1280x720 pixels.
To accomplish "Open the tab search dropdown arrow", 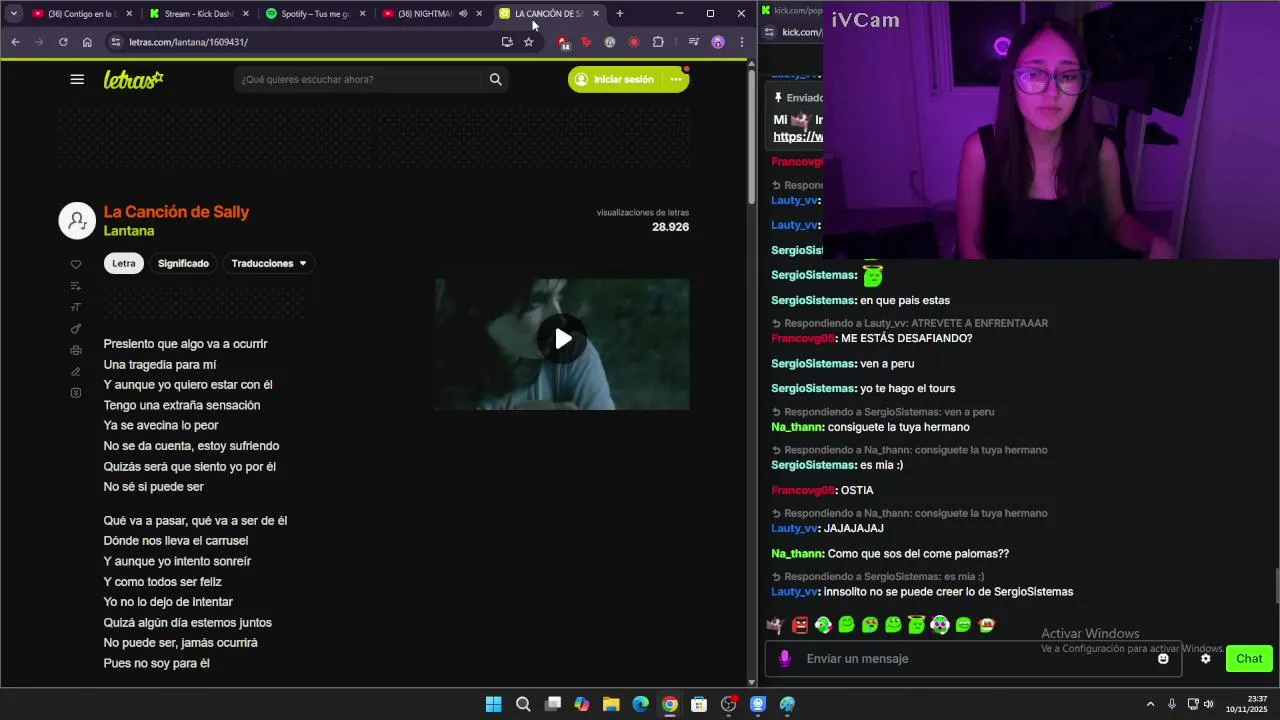I will point(13,14).
